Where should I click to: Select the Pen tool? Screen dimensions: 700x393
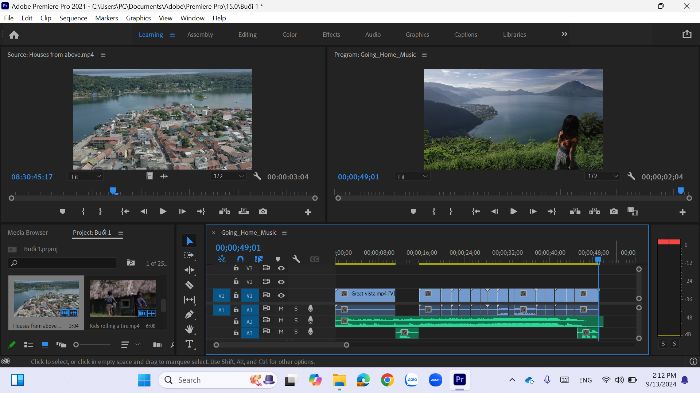pyautogui.click(x=189, y=314)
